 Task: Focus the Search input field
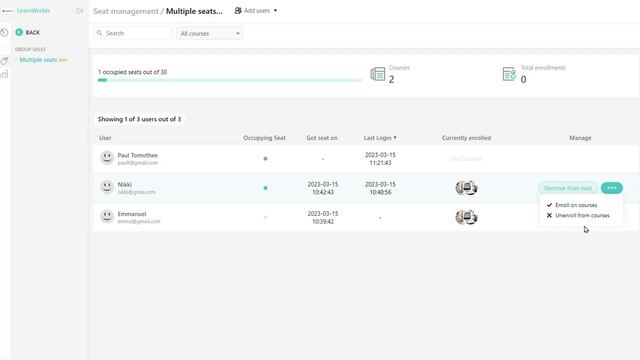coord(133,33)
